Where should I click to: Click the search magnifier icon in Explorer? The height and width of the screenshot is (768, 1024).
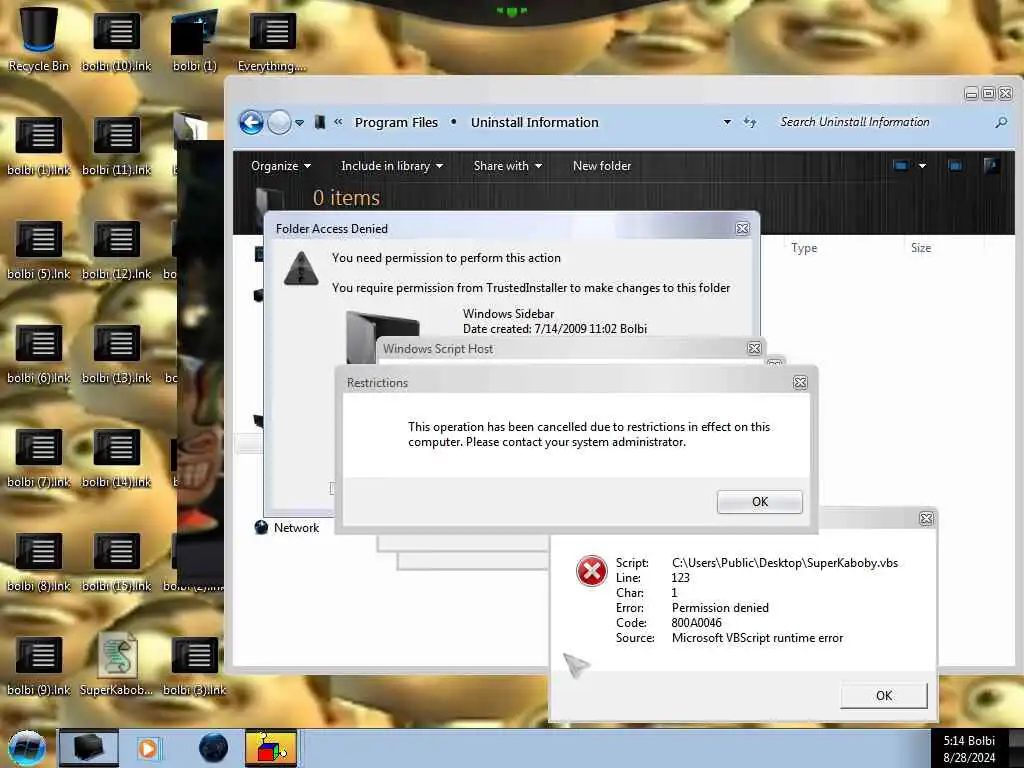[x=1001, y=122]
